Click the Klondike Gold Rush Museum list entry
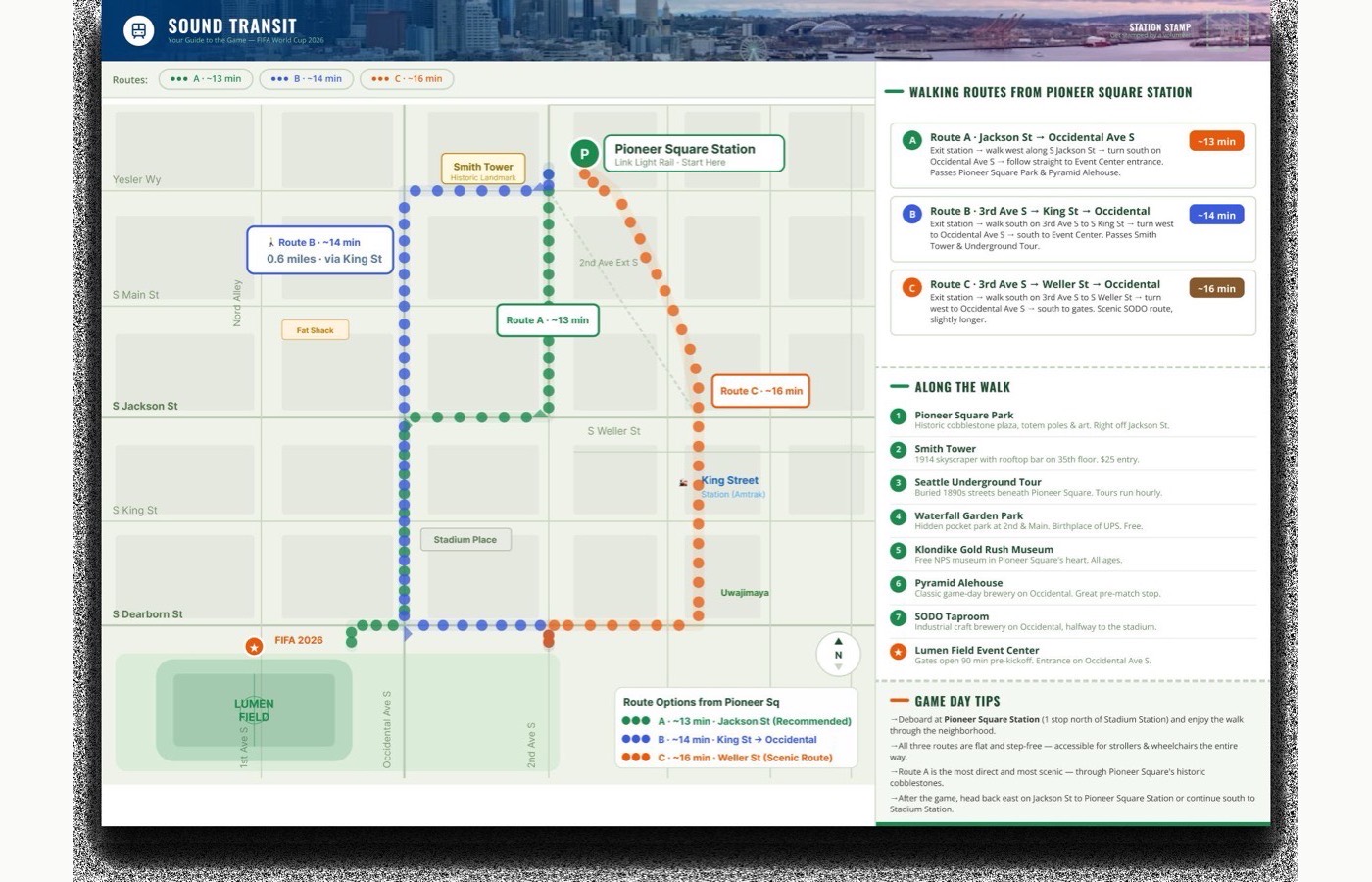 tap(1073, 554)
